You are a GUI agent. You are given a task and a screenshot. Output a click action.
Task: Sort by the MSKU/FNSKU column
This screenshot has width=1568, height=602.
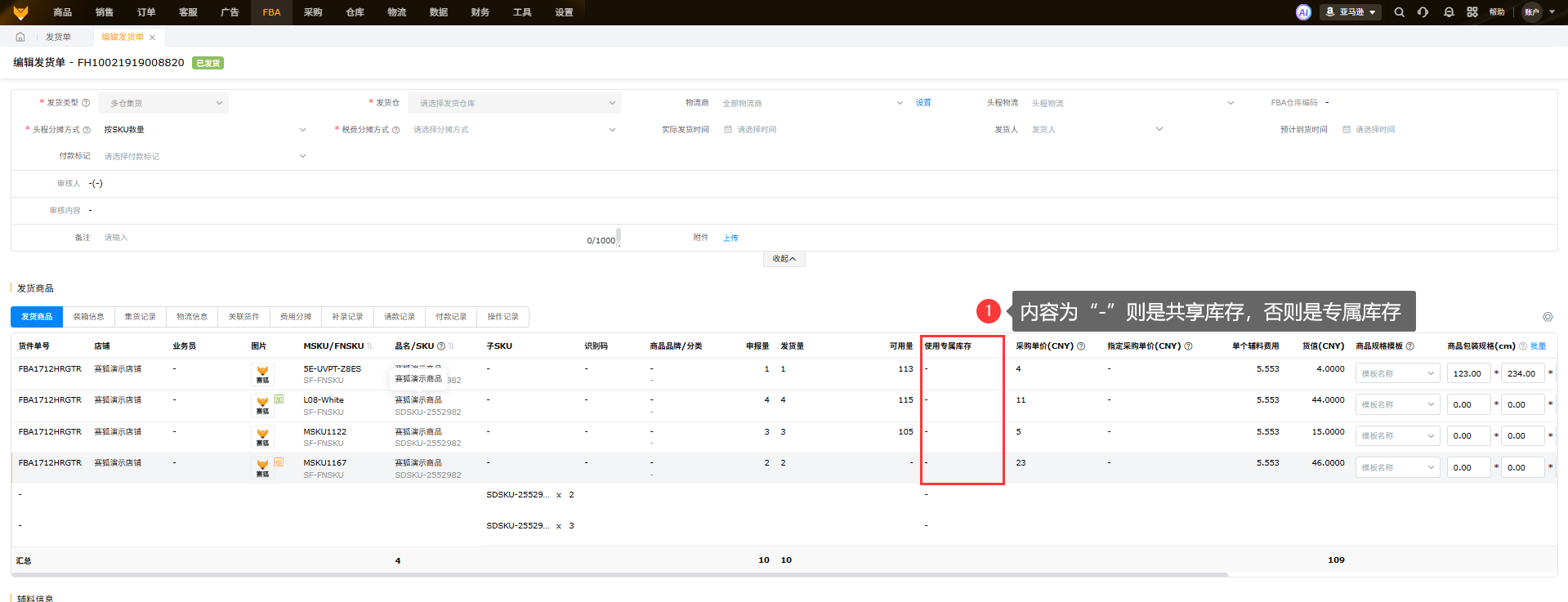pyautogui.click(x=369, y=346)
